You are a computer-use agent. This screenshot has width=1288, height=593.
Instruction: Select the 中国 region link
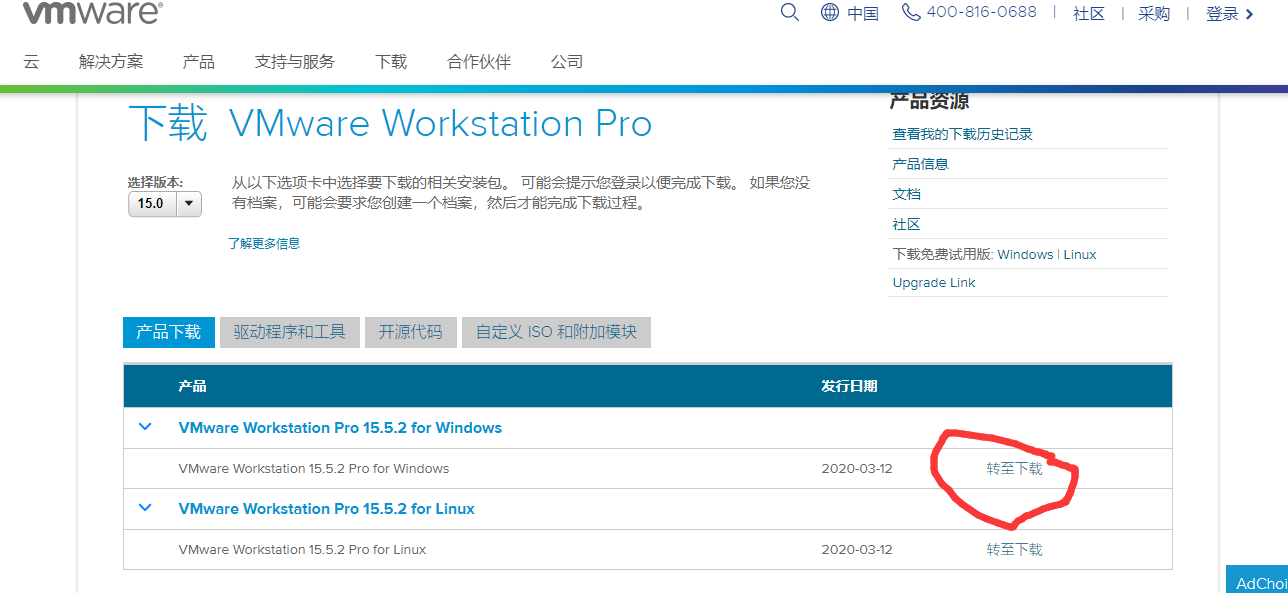click(x=863, y=13)
